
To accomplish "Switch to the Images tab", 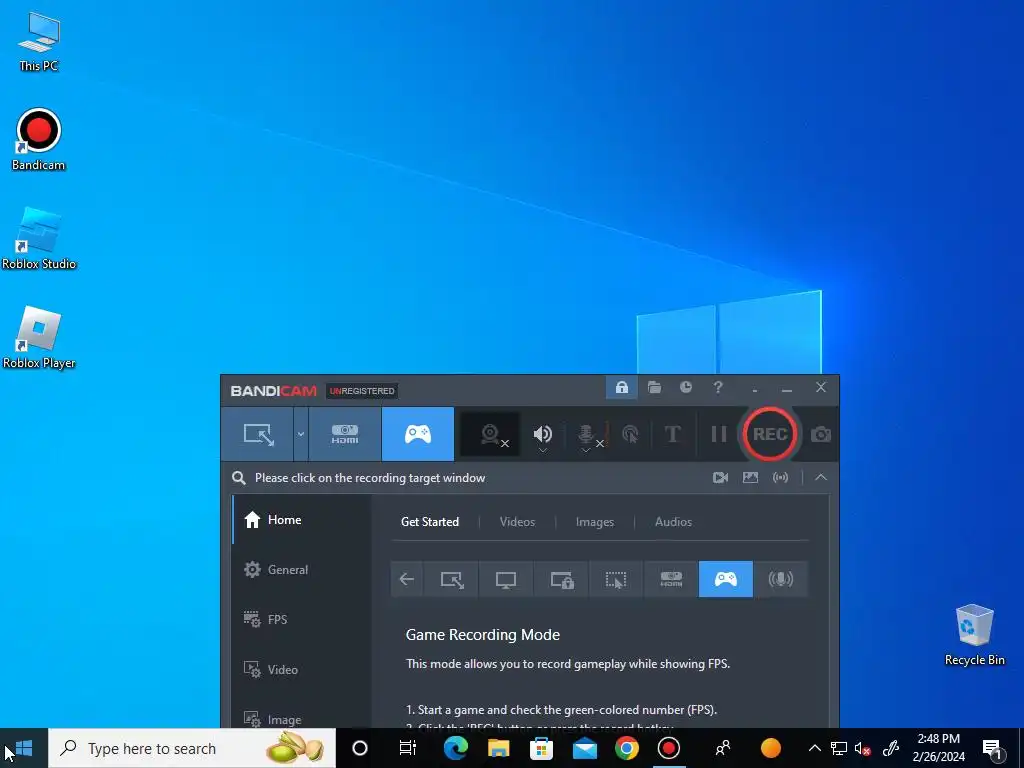I will click(x=595, y=522).
